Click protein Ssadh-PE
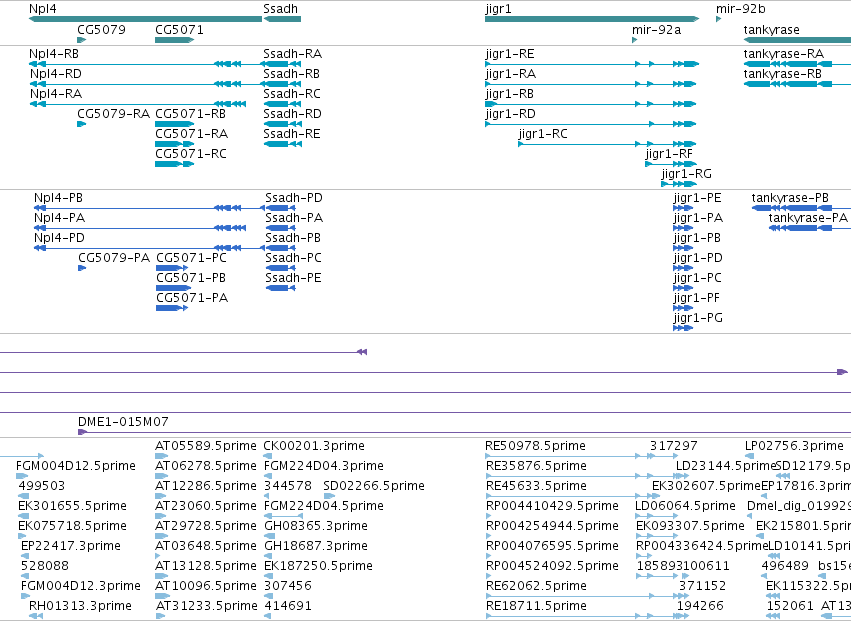The width and height of the screenshot is (851, 621). [280, 289]
